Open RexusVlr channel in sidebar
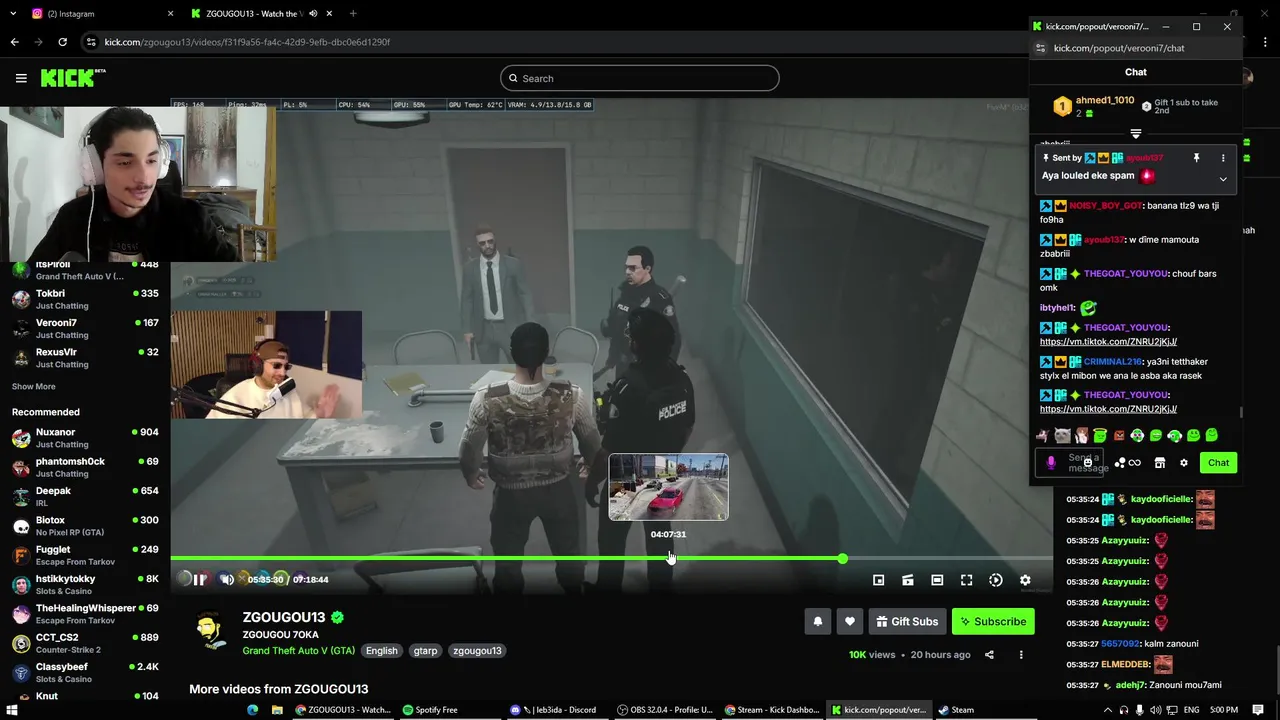Screen dimensions: 1280x720 click(85, 358)
